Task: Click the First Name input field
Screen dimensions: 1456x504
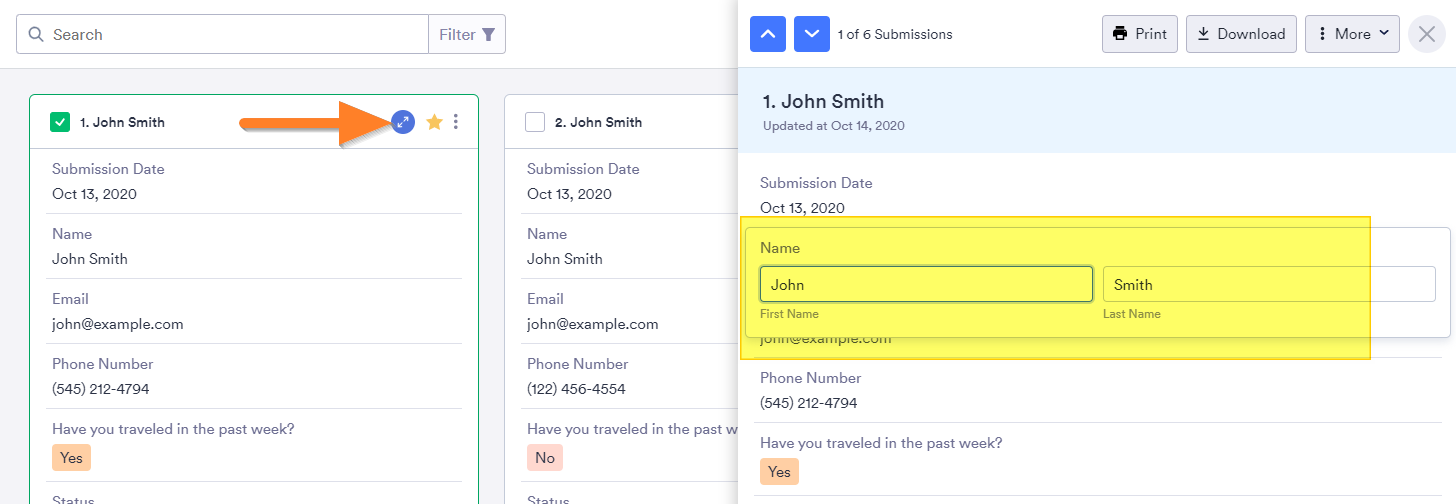Action: (x=926, y=284)
